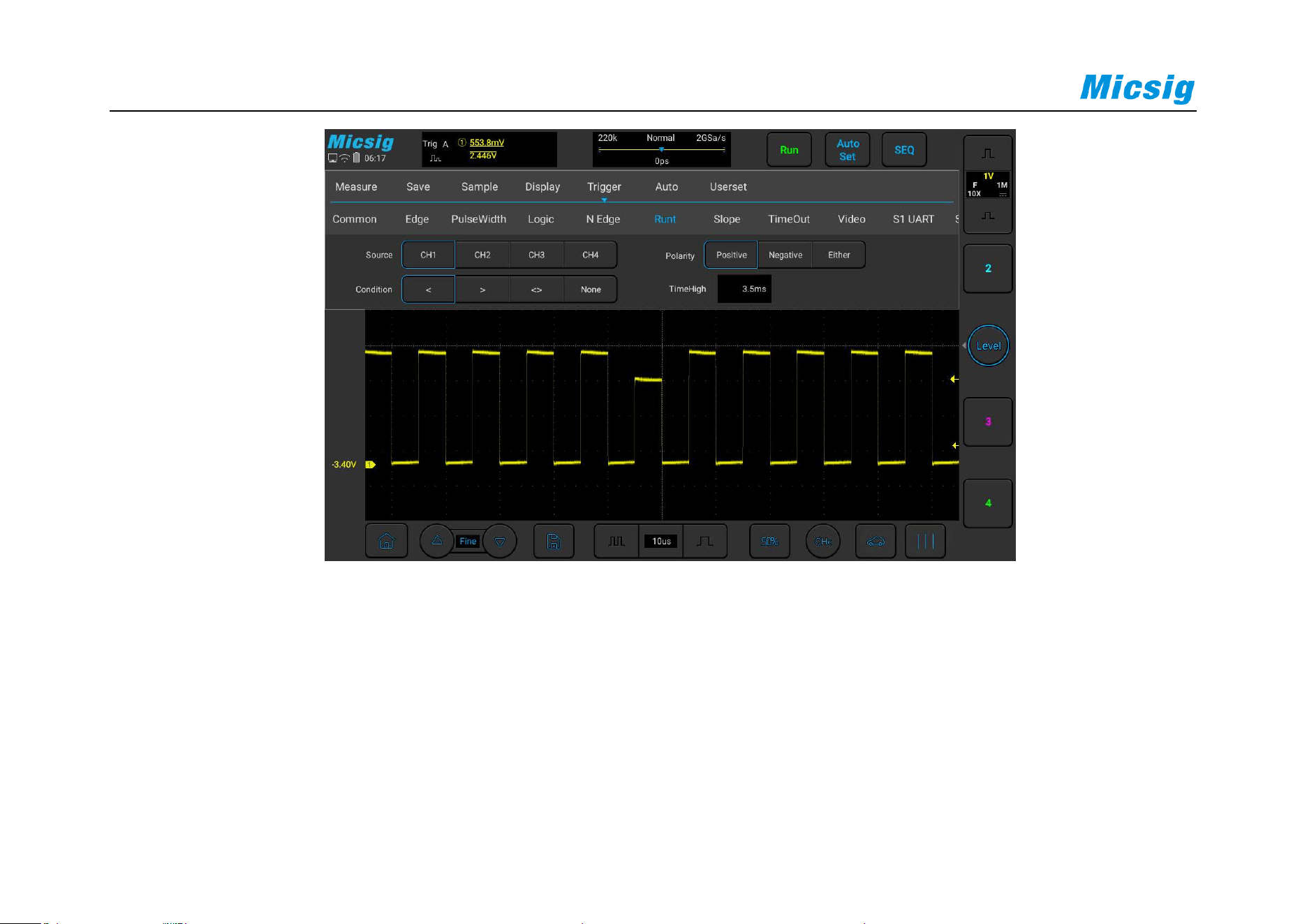This screenshot has height=924, width=1307.
Task: Tap the 50% level icon
Action: [769, 541]
